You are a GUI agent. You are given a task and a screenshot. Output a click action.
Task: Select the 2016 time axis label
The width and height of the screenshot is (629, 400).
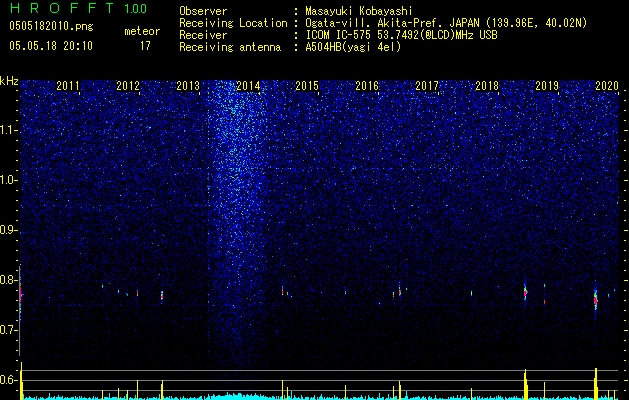click(x=367, y=85)
